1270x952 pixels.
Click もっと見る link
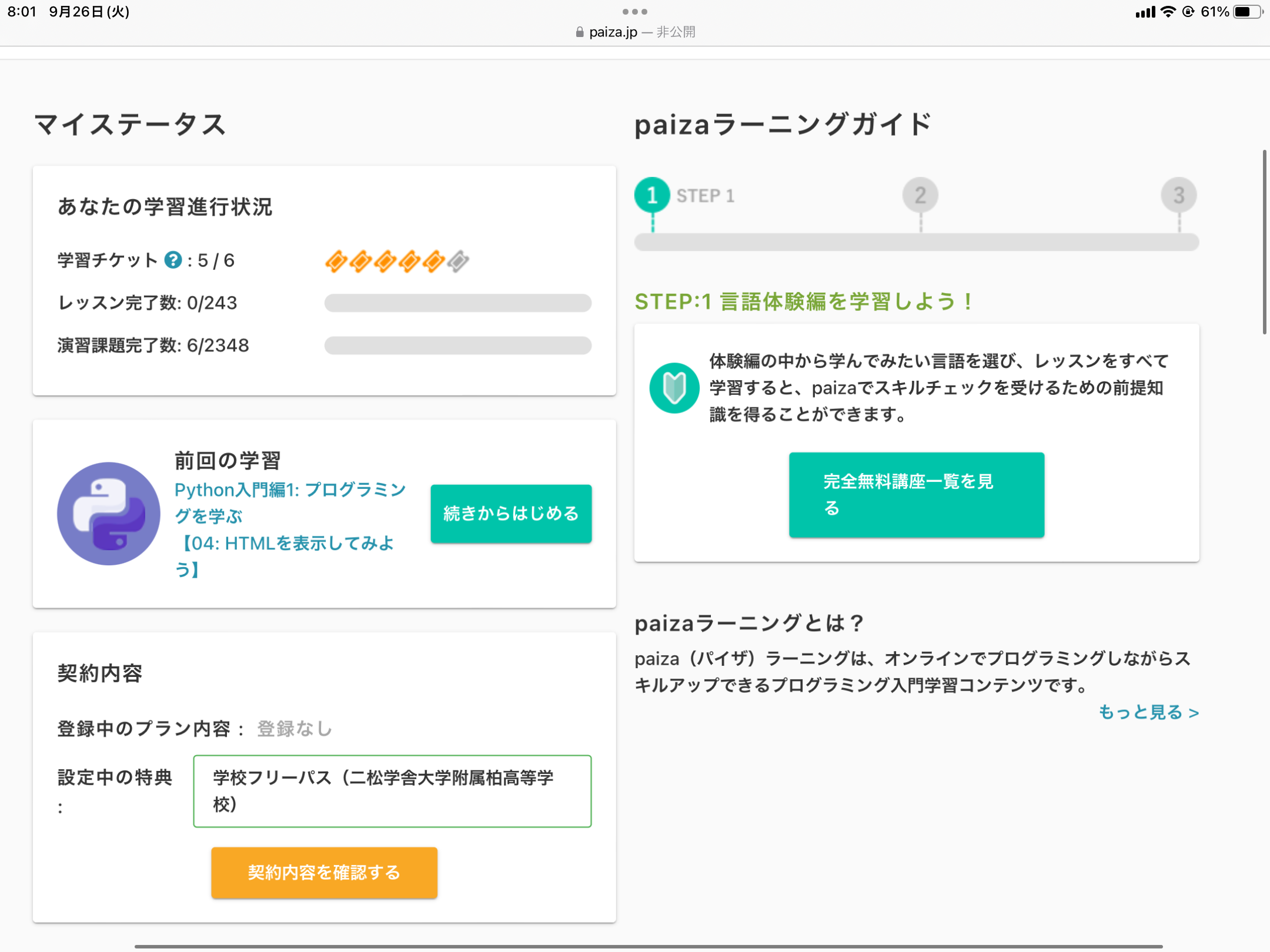click(1149, 712)
